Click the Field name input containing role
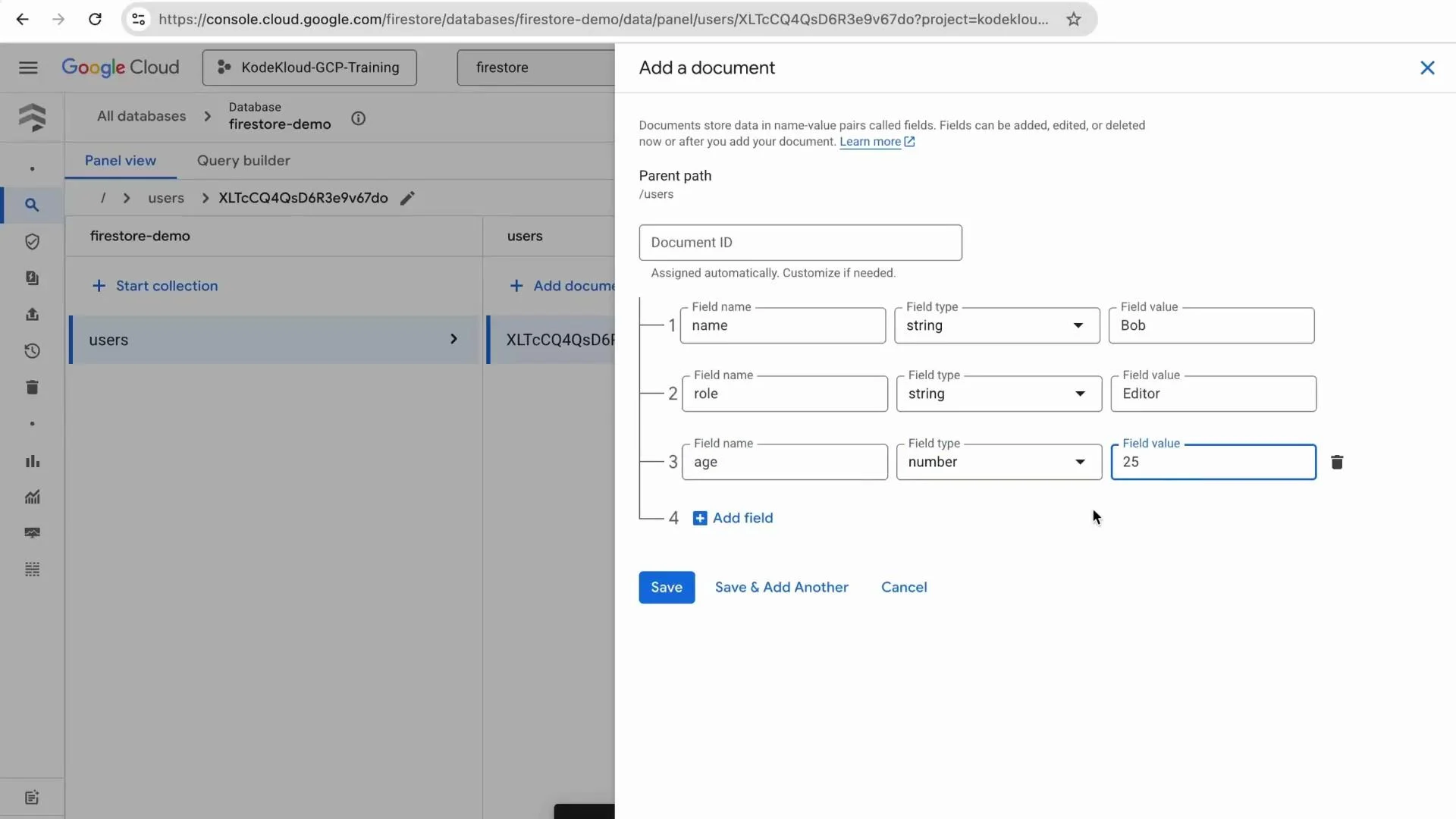 point(785,394)
